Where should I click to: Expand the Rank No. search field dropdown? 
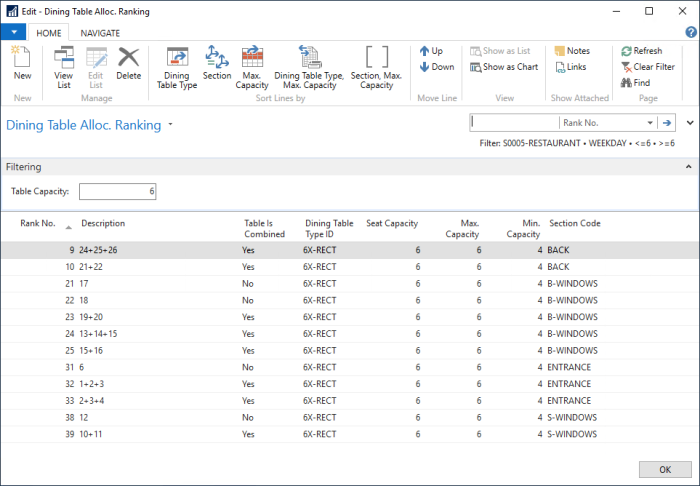point(650,122)
